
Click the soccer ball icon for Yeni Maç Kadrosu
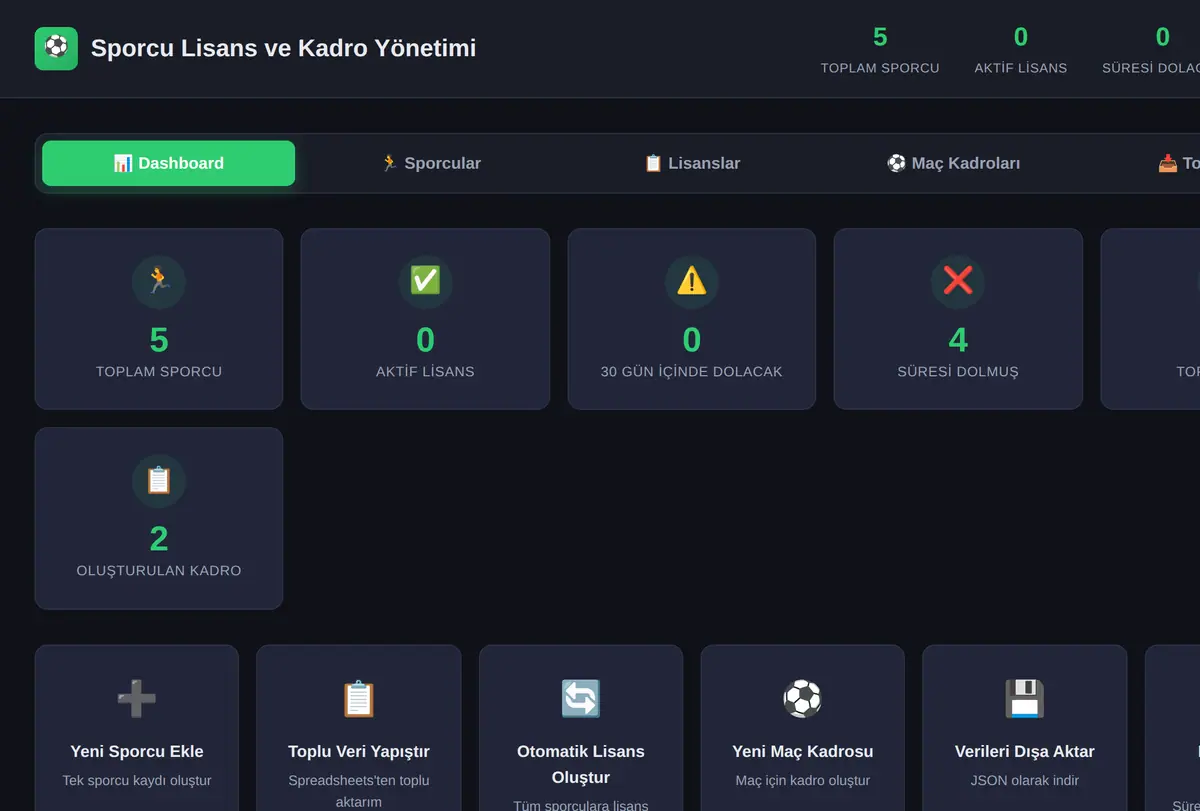tap(803, 699)
